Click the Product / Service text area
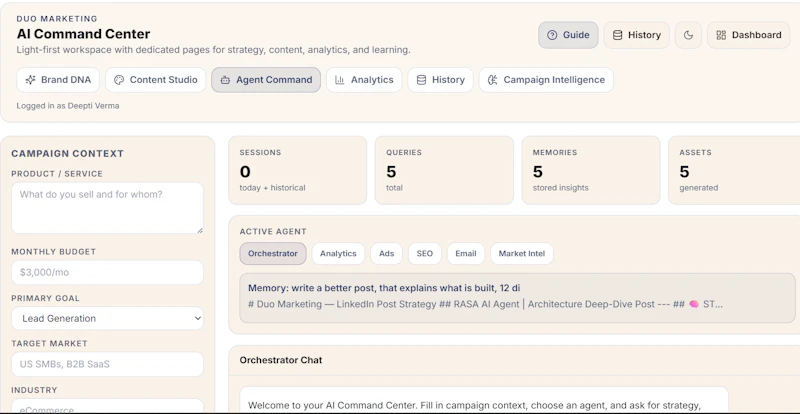The width and height of the screenshot is (800, 414). pos(107,208)
